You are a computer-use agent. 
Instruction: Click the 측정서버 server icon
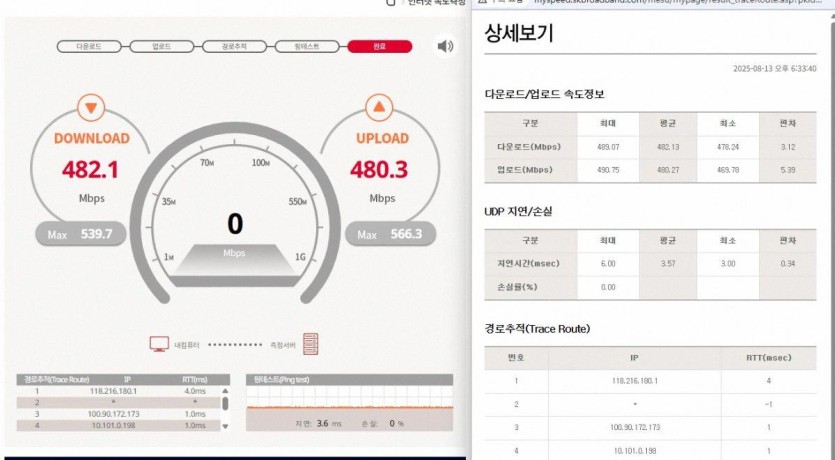[311, 344]
